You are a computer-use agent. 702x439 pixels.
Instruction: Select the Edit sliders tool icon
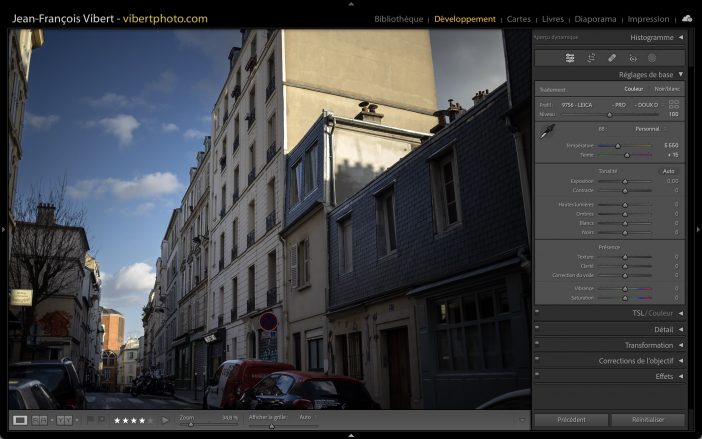pyautogui.click(x=570, y=58)
